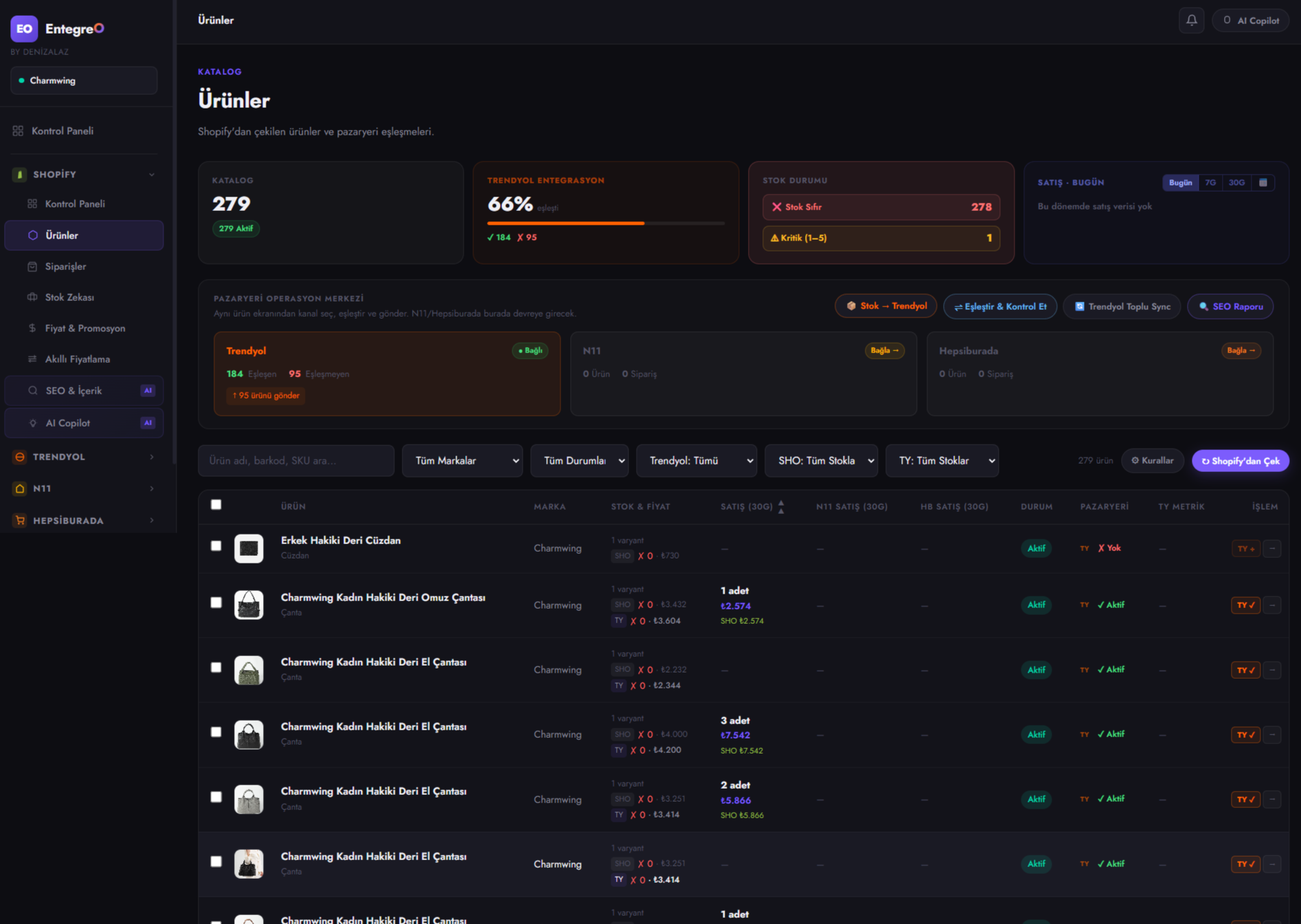Click the Akıllı Fiyatlama sidebar icon

tap(32, 359)
